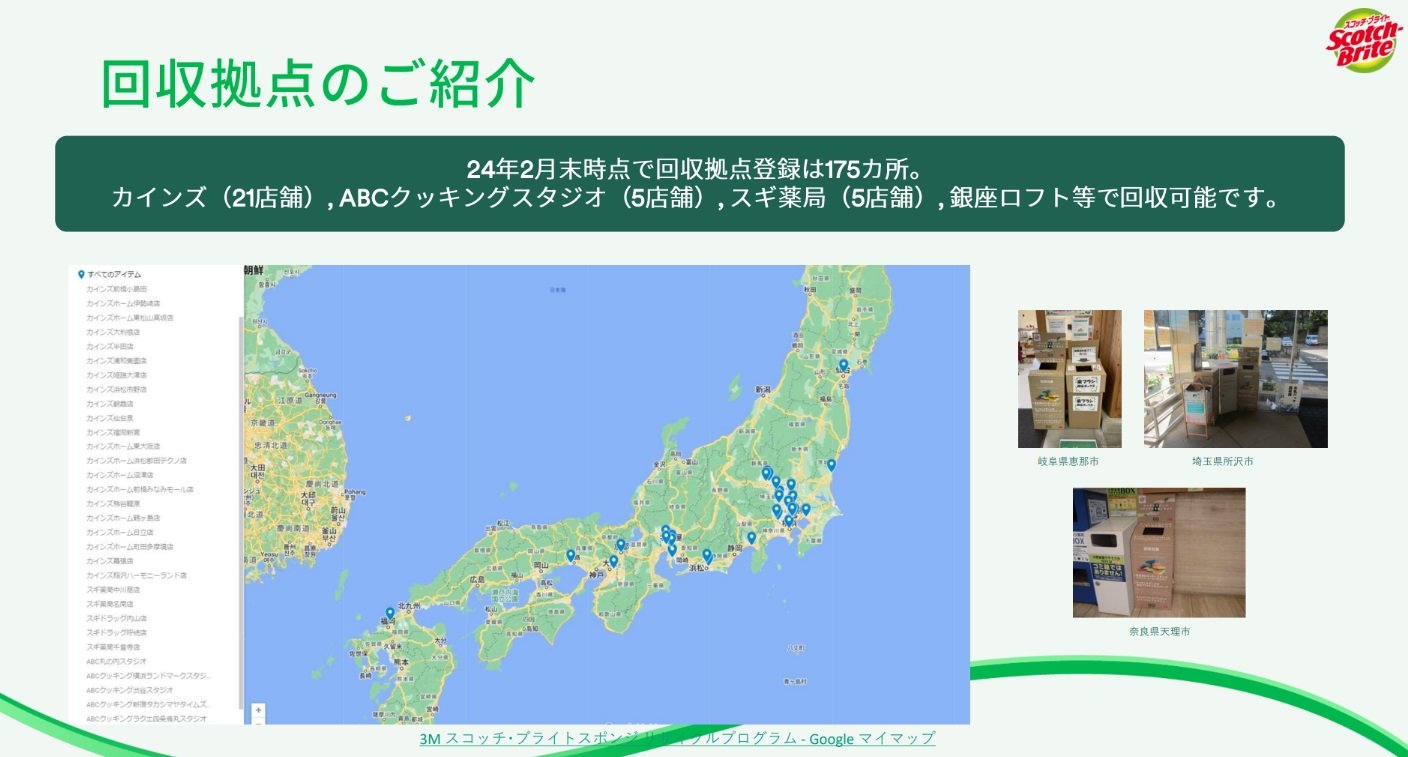Select カインズ浦和美園店 in the list
This screenshot has height=757, width=1408.
click(116, 360)
